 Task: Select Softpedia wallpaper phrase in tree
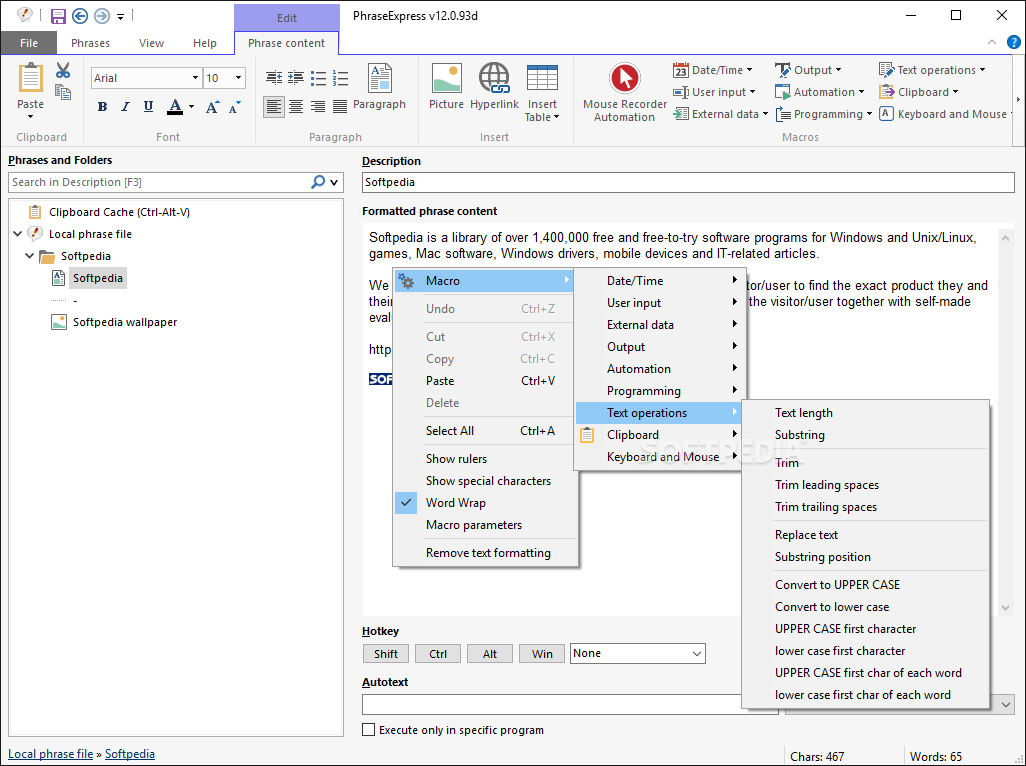125,322
